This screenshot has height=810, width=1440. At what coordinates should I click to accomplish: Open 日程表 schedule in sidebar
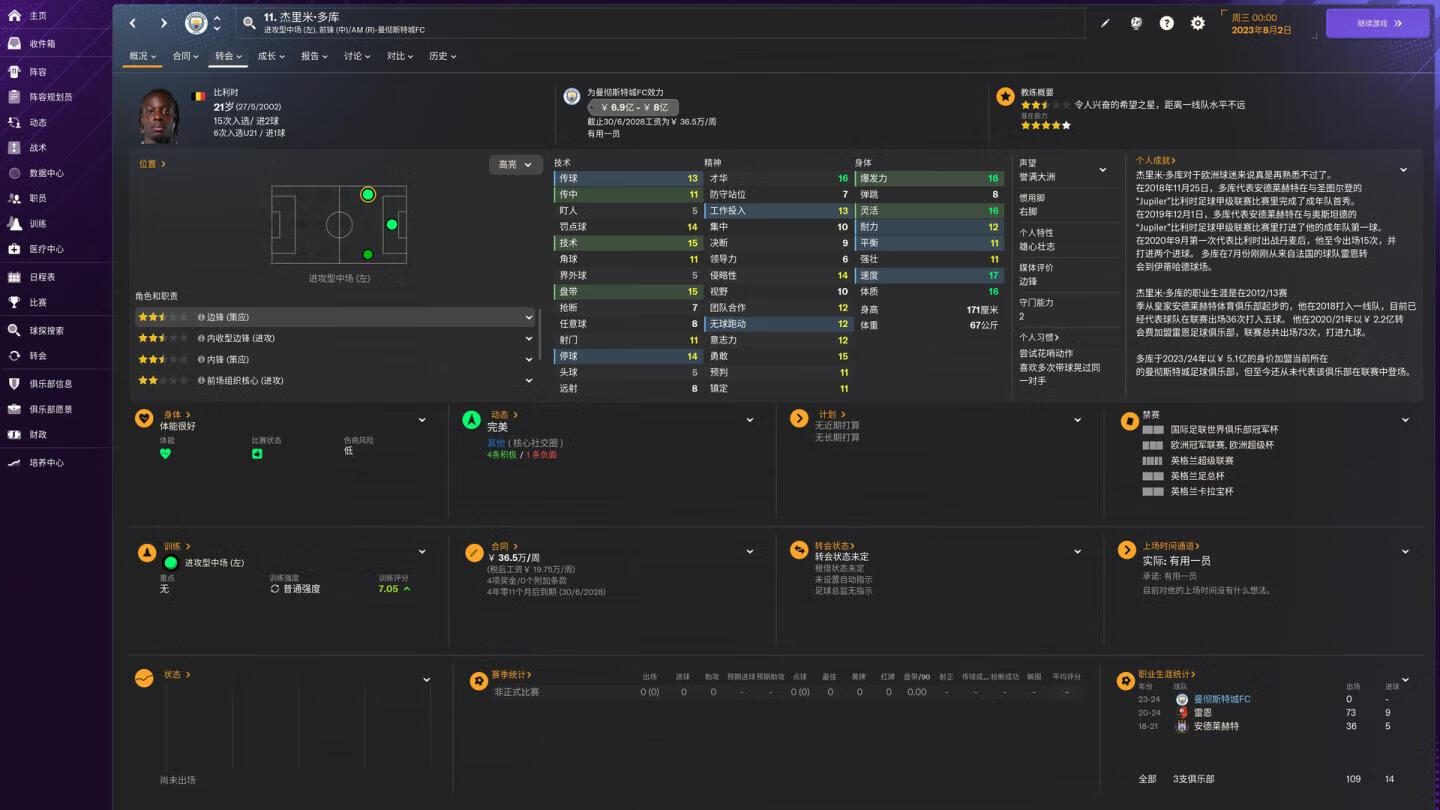[42, 277]
